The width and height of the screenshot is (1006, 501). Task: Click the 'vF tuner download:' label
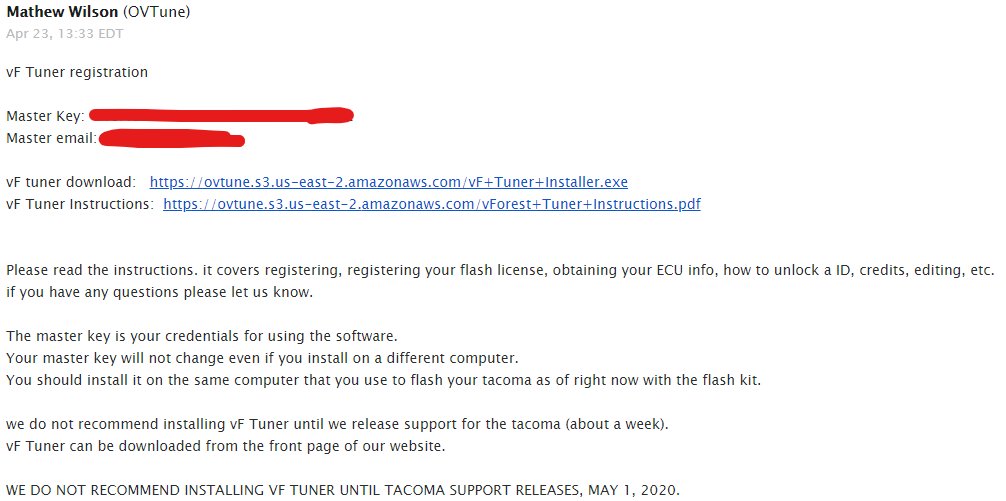pos(71,182)
